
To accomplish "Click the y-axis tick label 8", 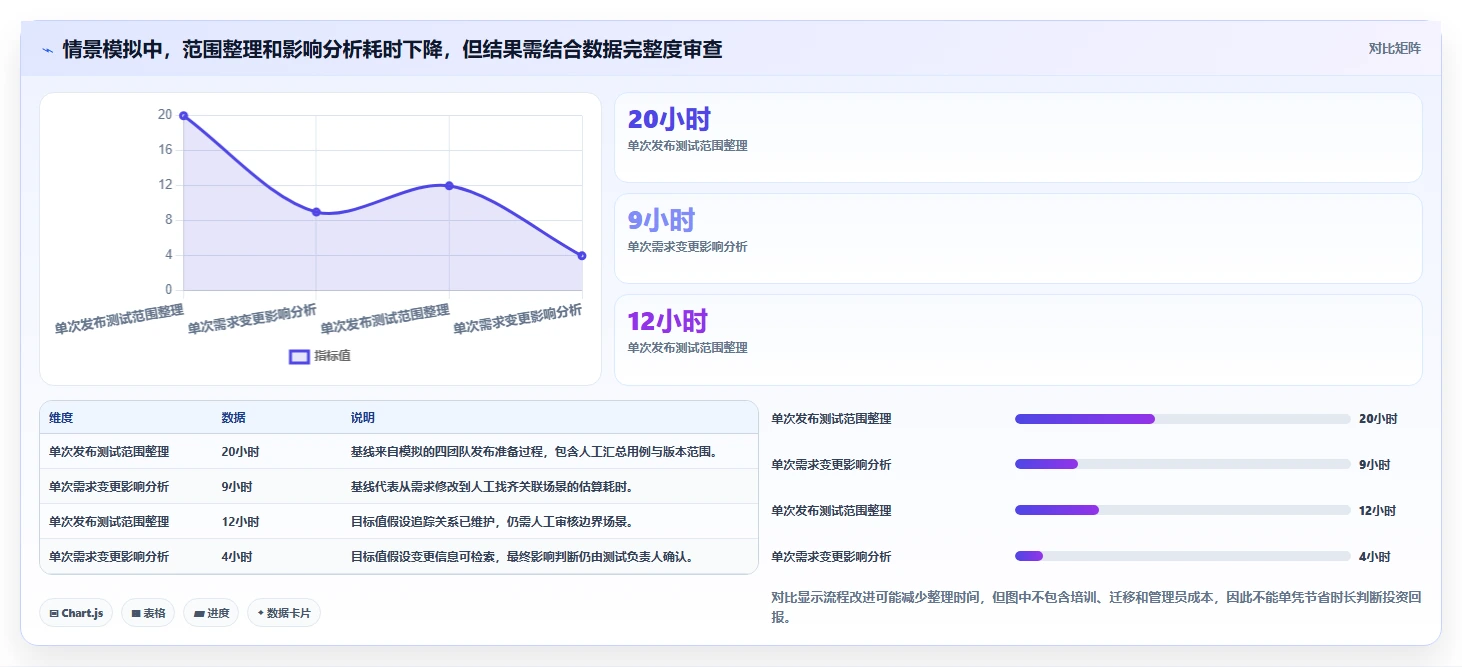I will click(169, 220).
